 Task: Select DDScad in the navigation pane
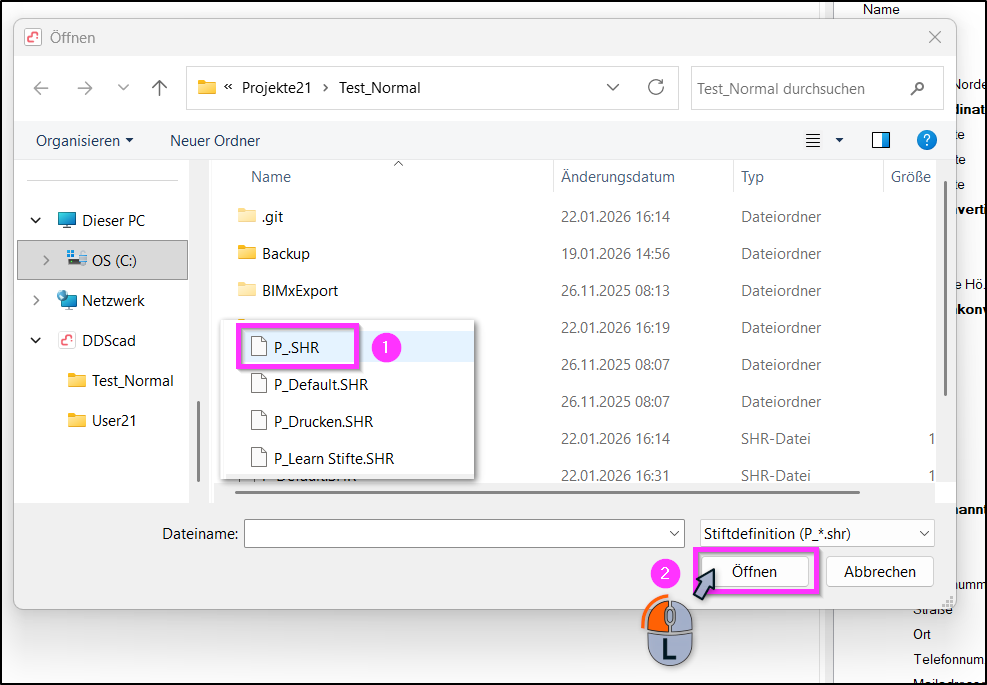tap(96, 341)
